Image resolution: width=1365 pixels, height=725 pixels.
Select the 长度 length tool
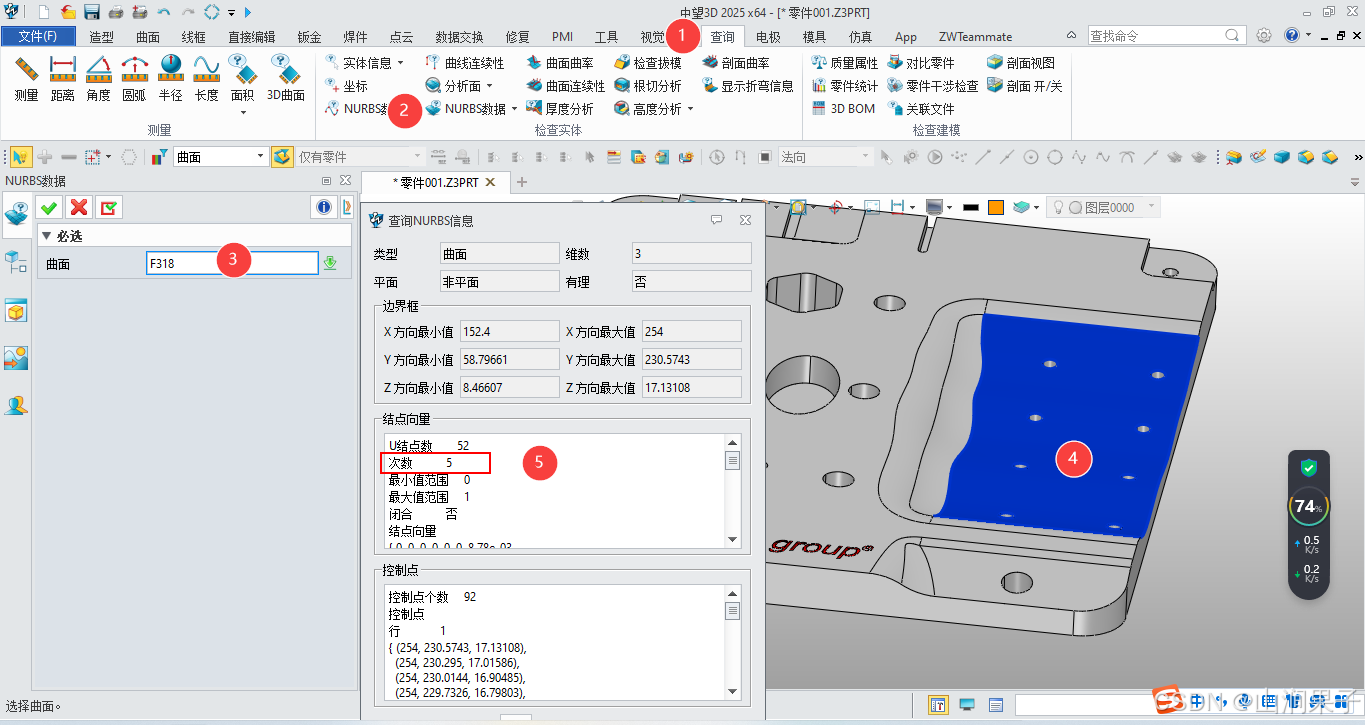pyautogui.click(x=206, y=79)
